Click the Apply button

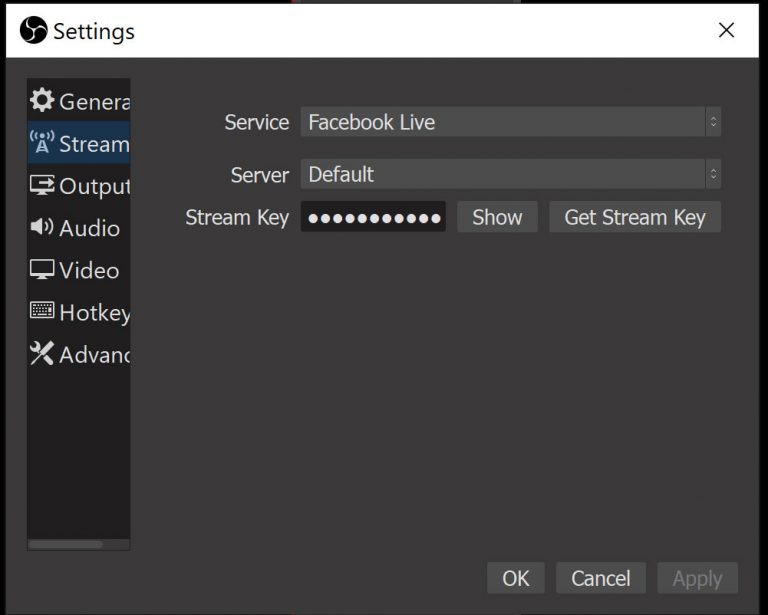pos(697,578)
